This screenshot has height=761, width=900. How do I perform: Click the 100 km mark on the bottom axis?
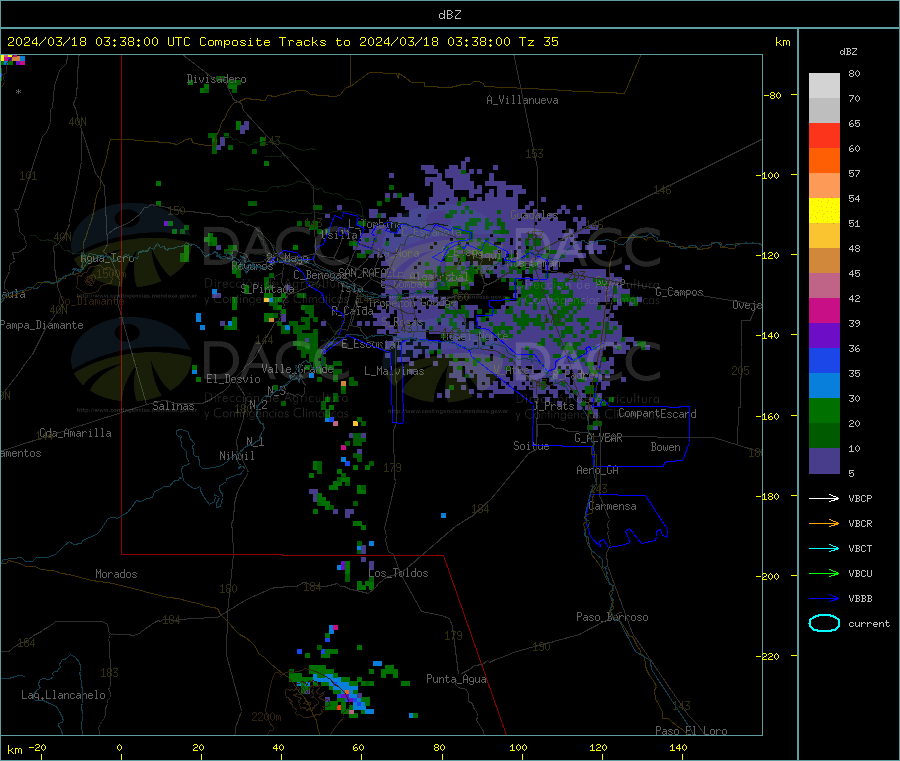(518, 747)
